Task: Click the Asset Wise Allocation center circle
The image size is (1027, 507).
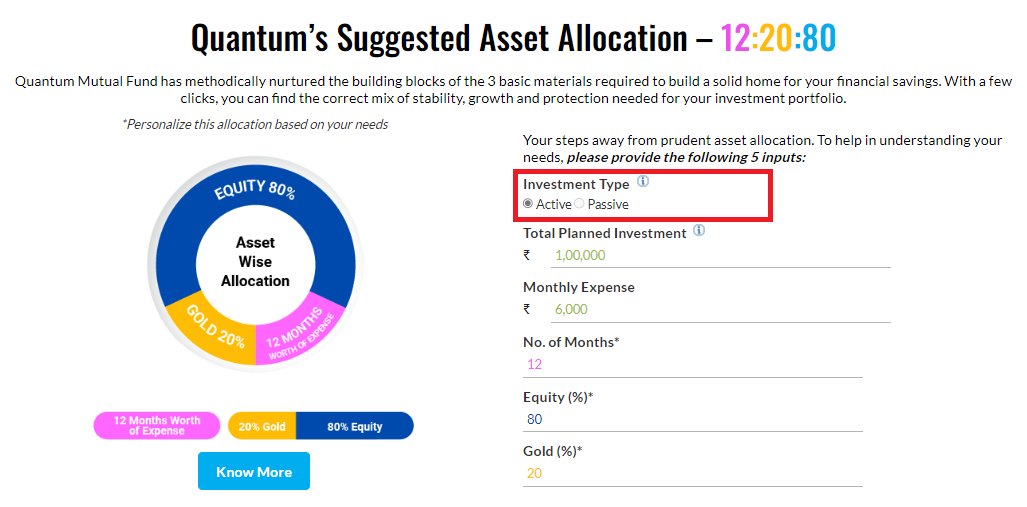Action: coord(255,262)
